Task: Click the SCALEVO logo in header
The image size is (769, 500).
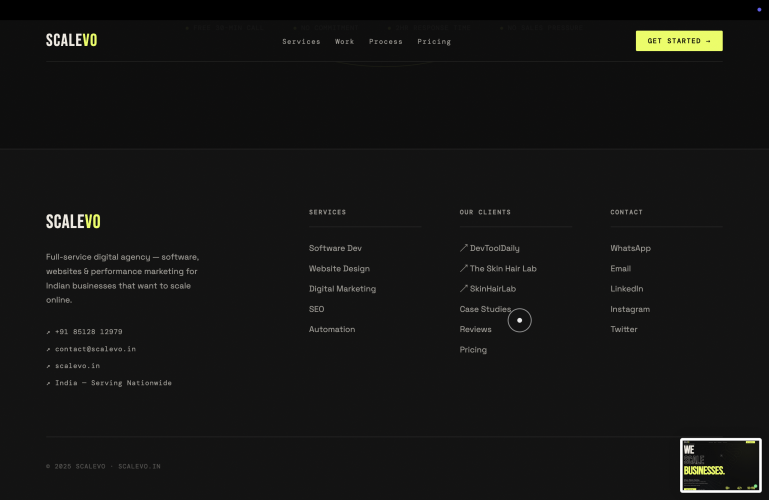Action: click(x=72, y=40)
